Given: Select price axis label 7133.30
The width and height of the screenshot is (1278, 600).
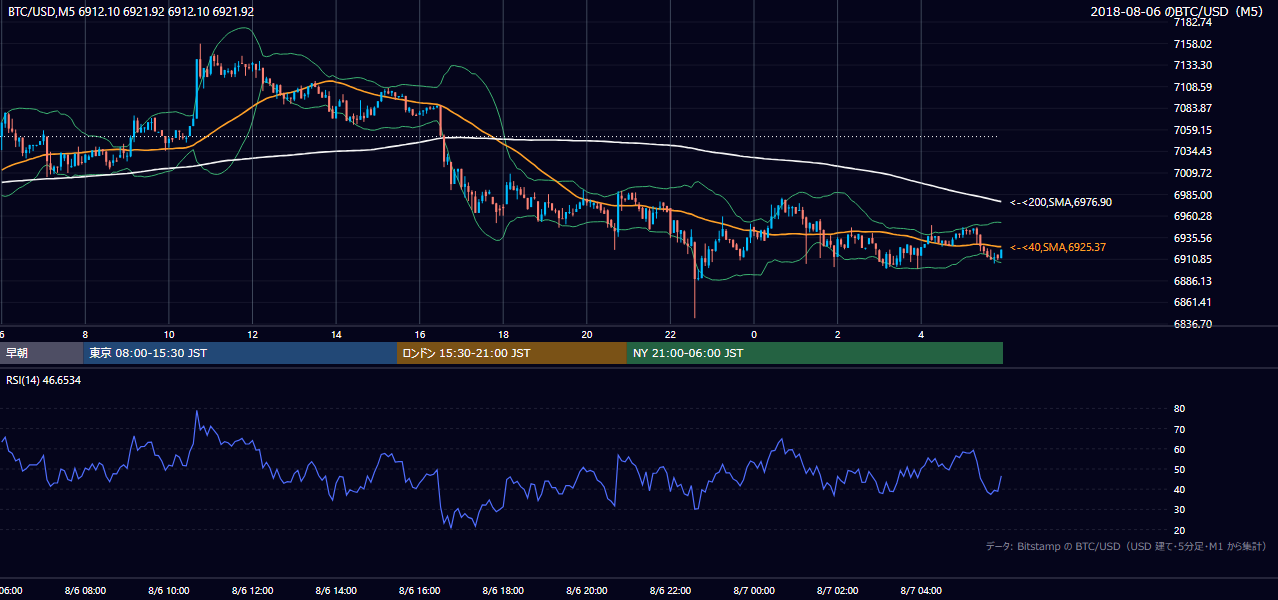Looking at the screenshot, I should [x=1193, y=65].
